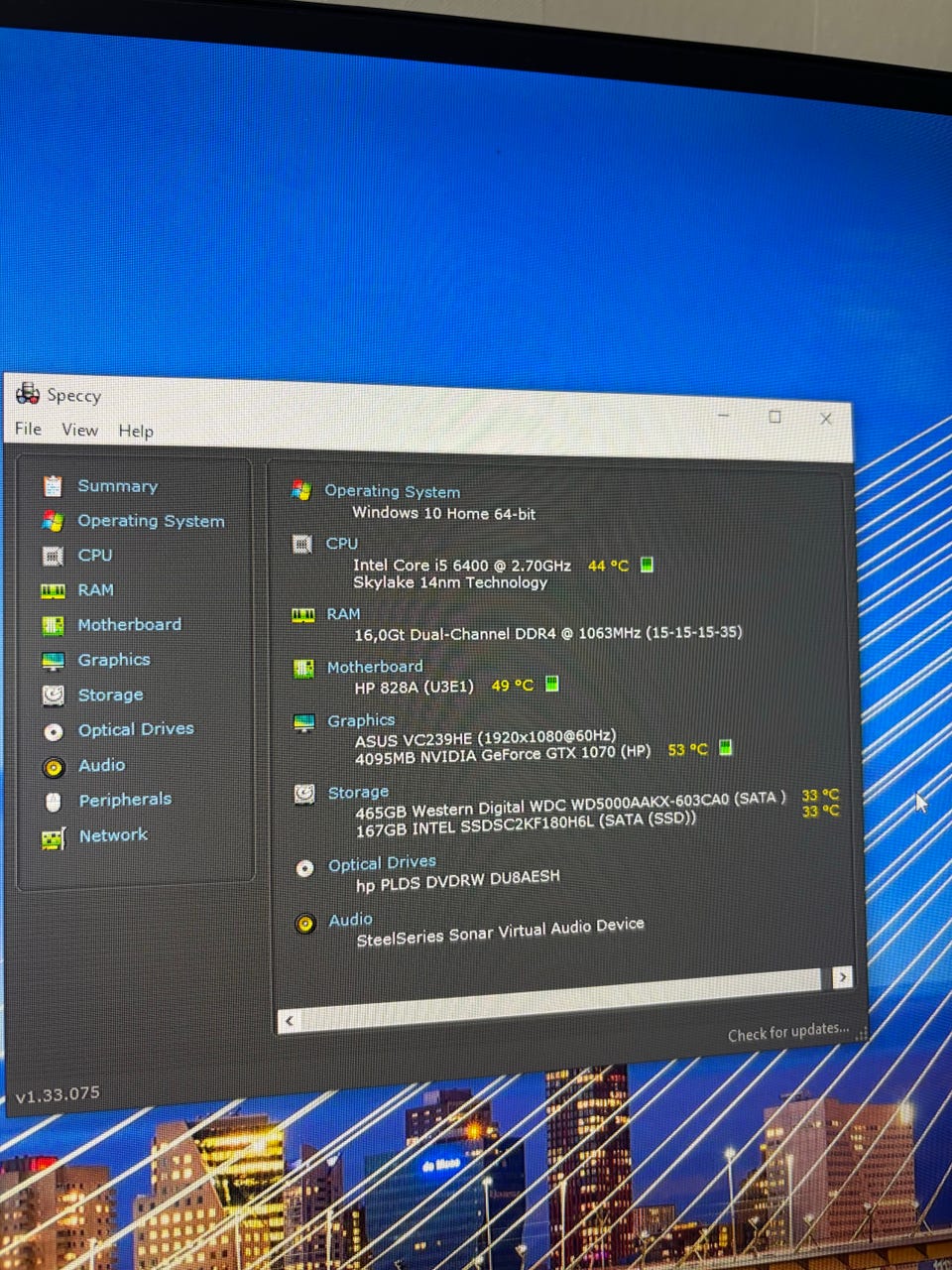The width and height of the screenshot is (952, 1270).
Task: Open the Storage heading link in summary
Action: coord(358,792)
